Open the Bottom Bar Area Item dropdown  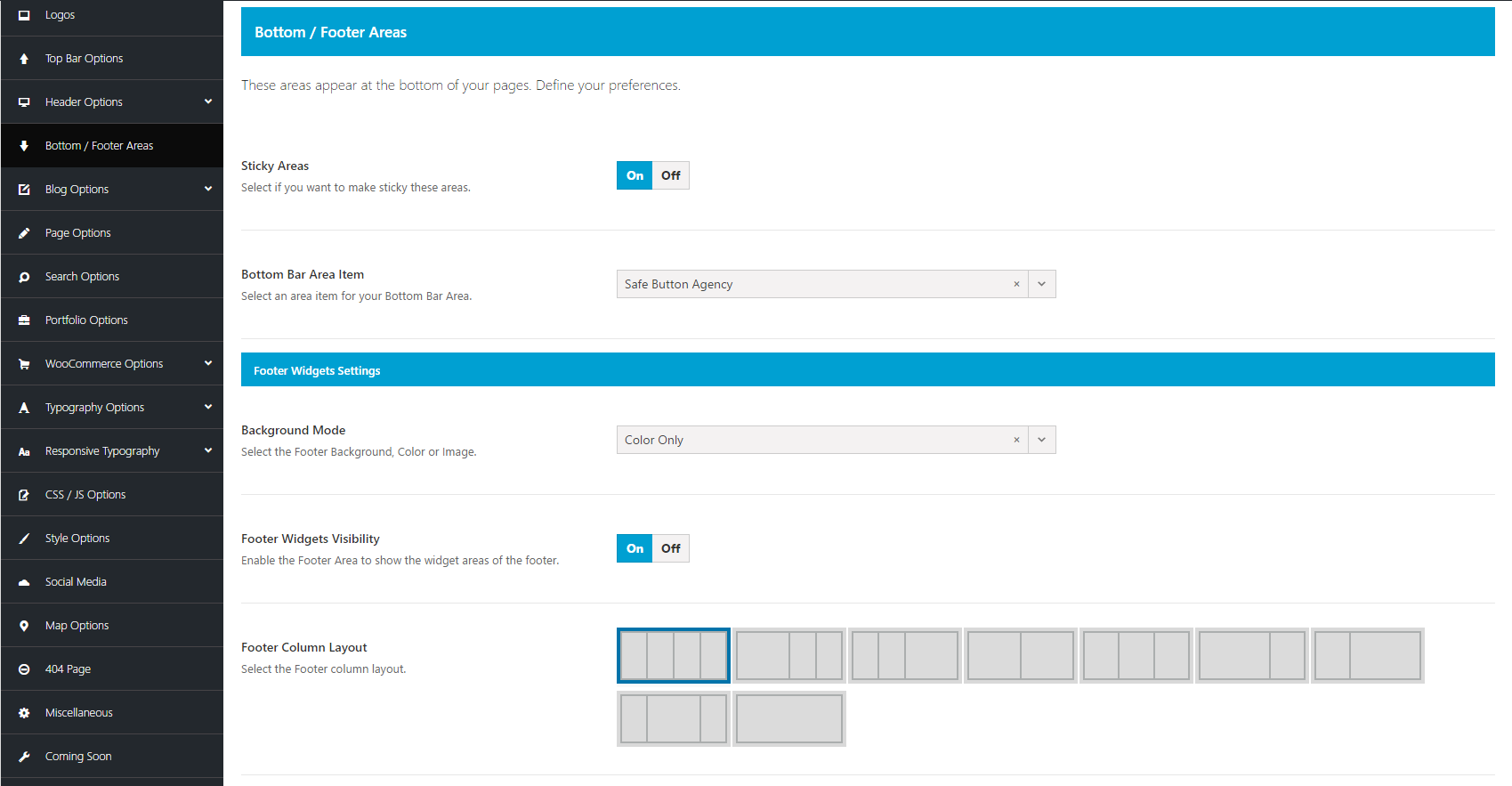click(x=1041, y=284)
